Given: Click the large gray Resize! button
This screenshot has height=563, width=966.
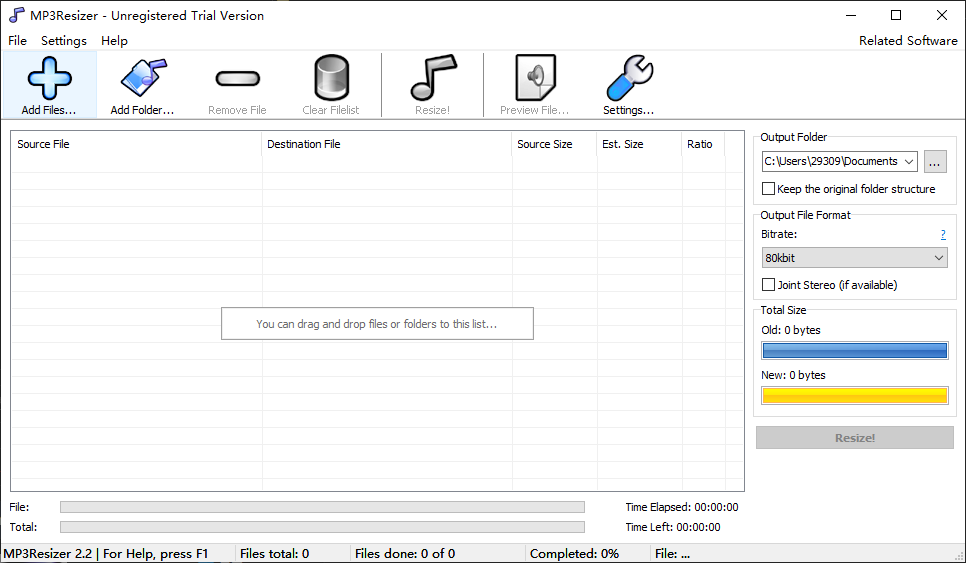Looking at the screenshot, I should coord(854,438).
